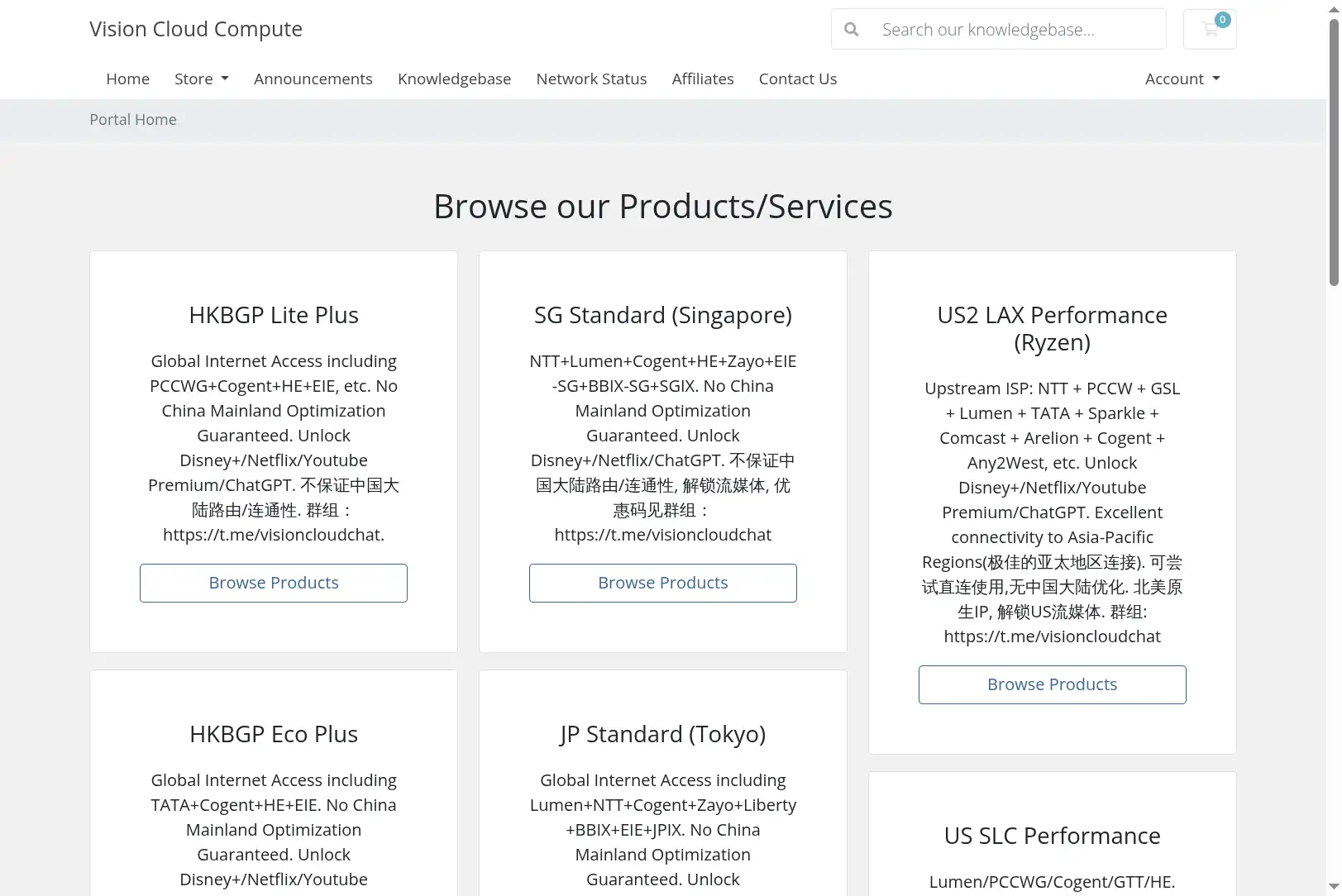Open the Knowledgebase menu item
This screenshot has width=1342, height=896.
point(455,79)
